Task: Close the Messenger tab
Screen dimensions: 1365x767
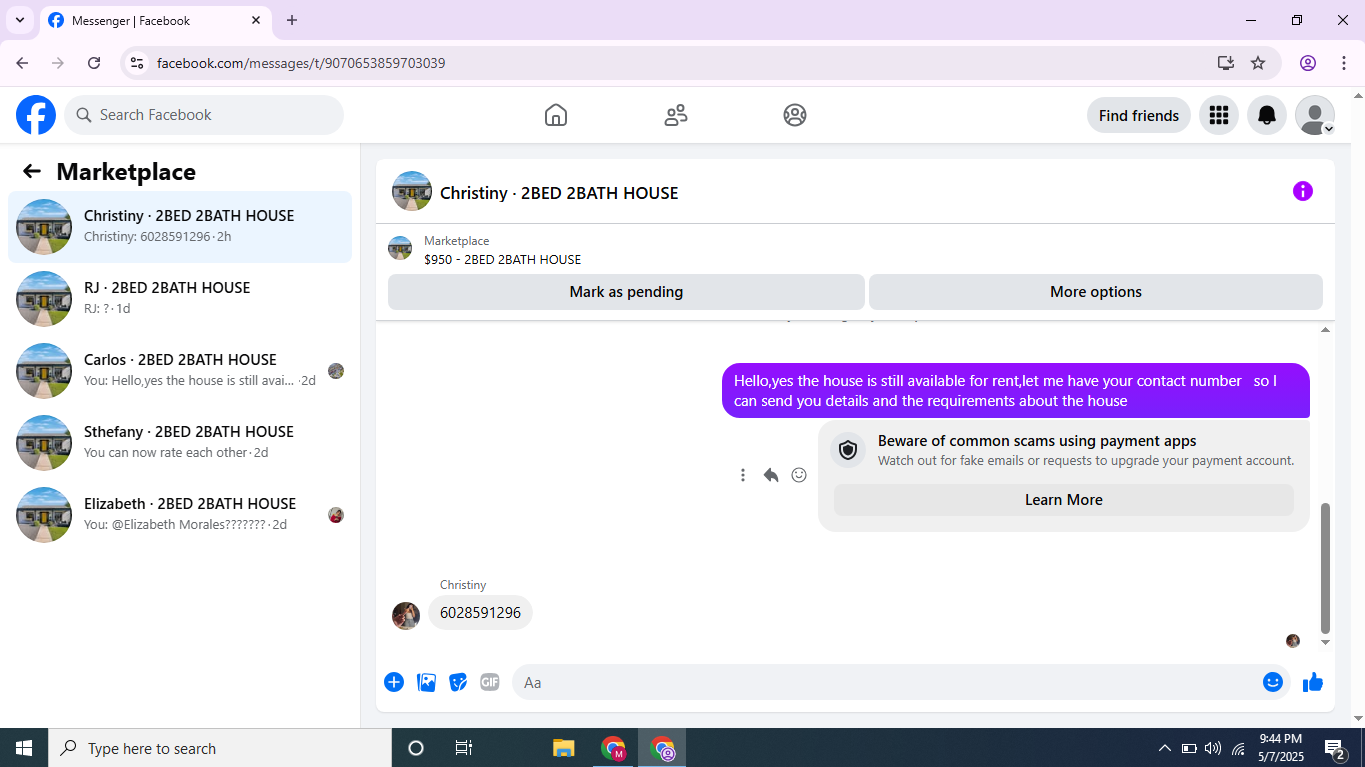Action: pos(256,20)
